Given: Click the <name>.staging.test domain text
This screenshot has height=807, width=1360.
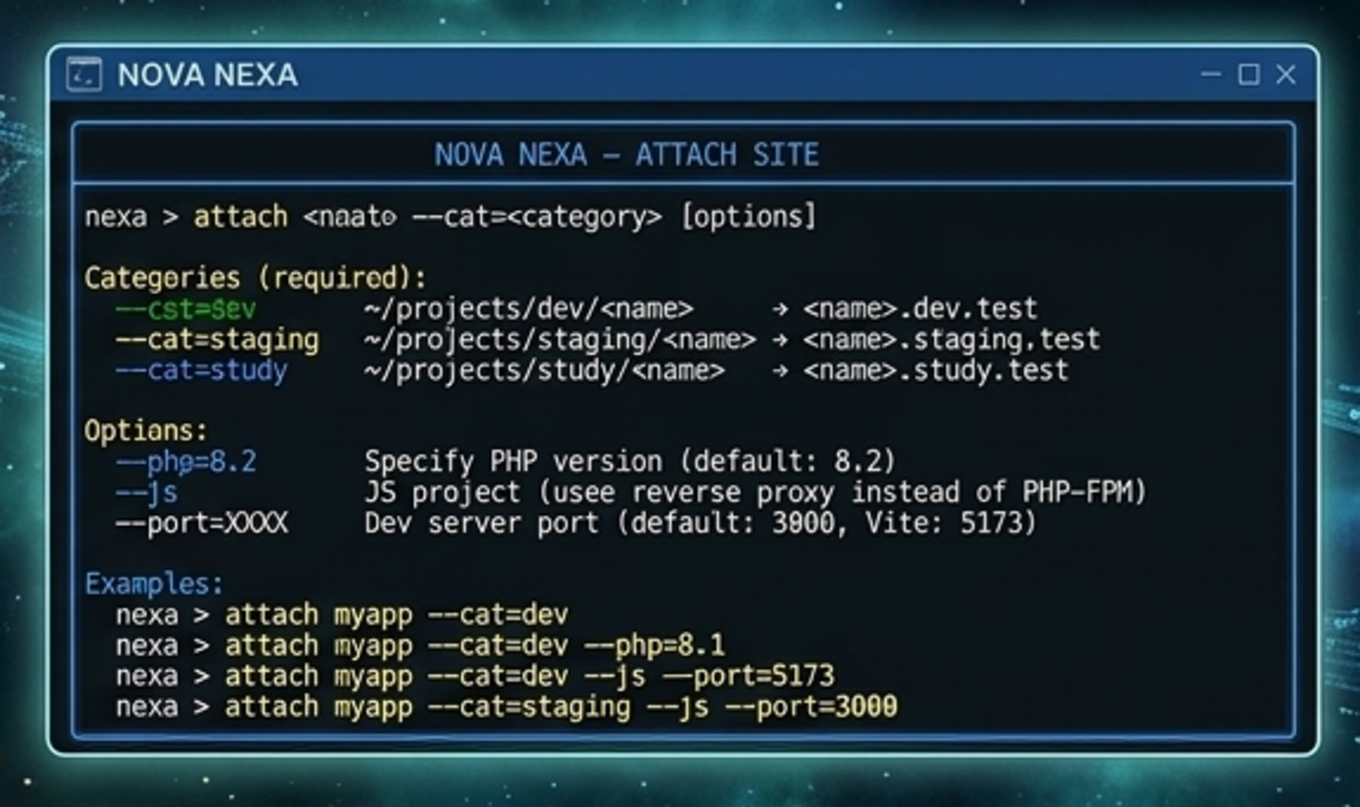Looking at the screenshot, I should tap(950, 339).
